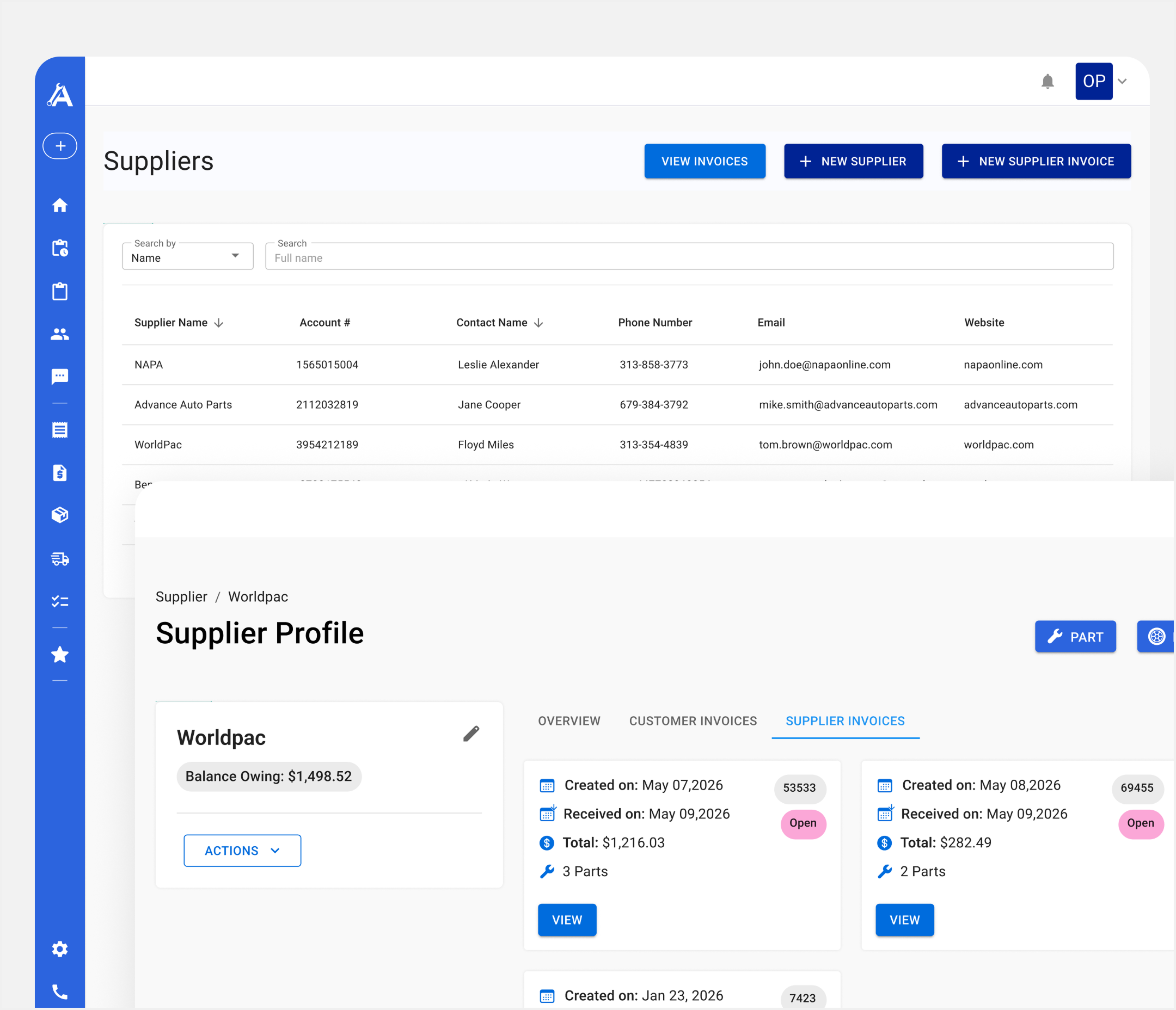Click the Account # column header
The image size is (1176, 1010).
[324, 323]
